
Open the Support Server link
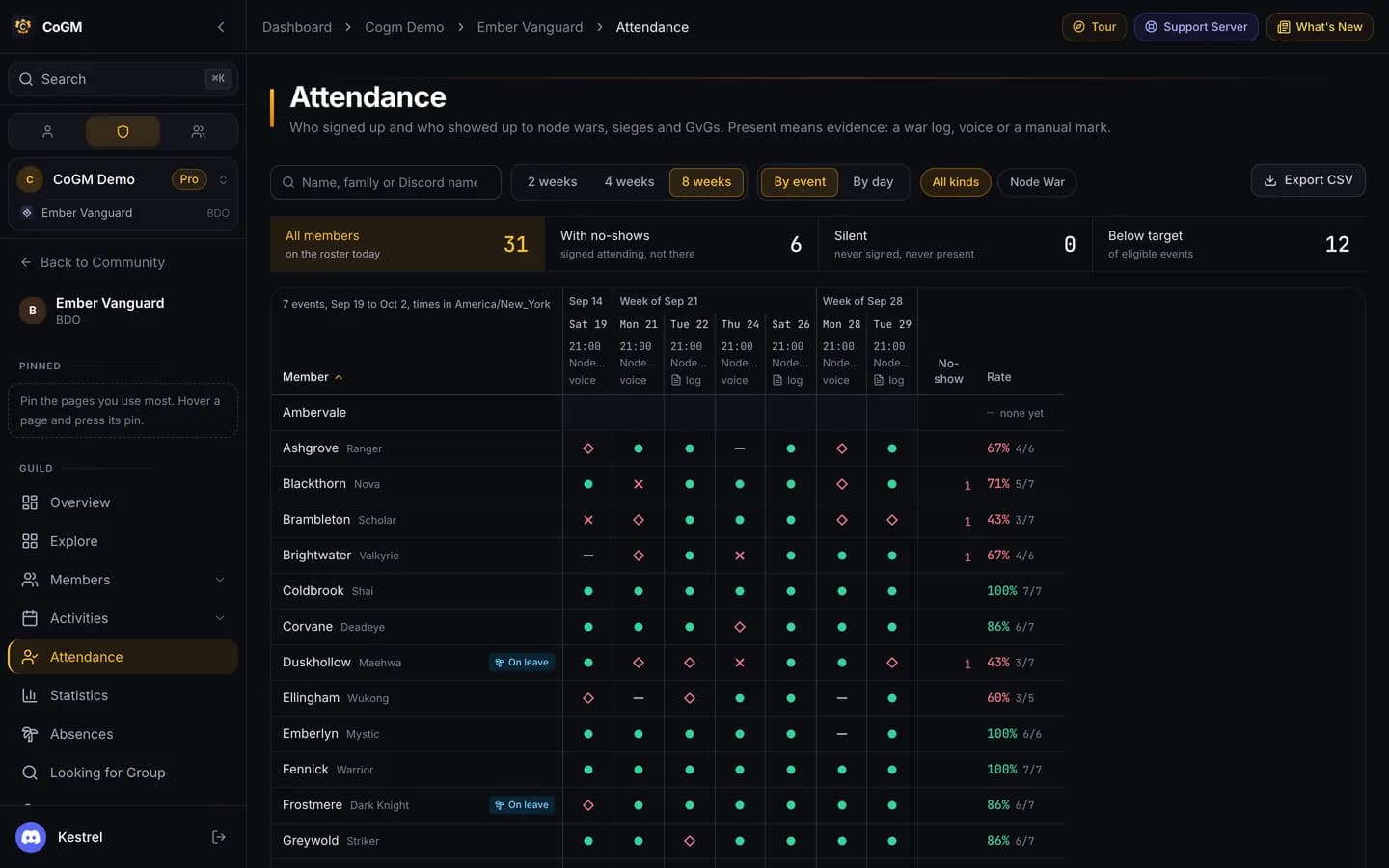click(1196, 27)
